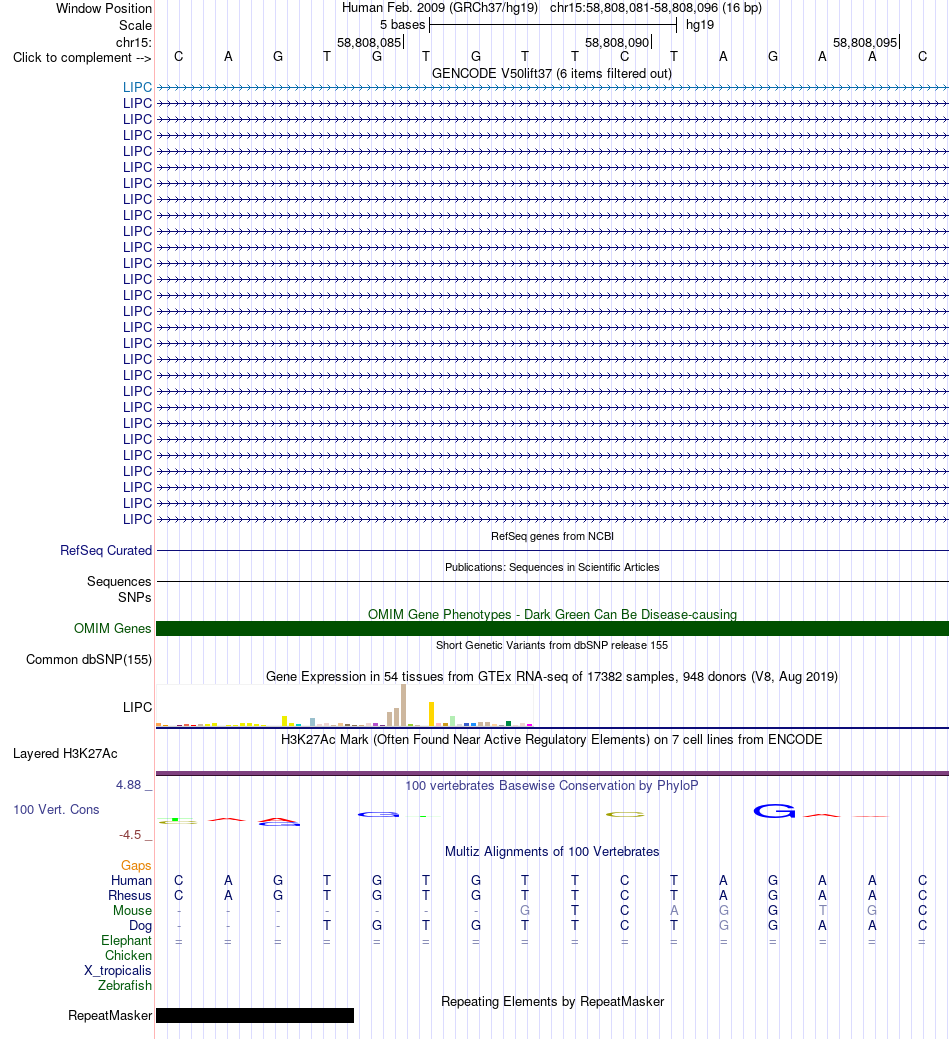Open the OMIM Gene Phenotypes track title
Viewport: 950px width, 1039px height.
552,614
